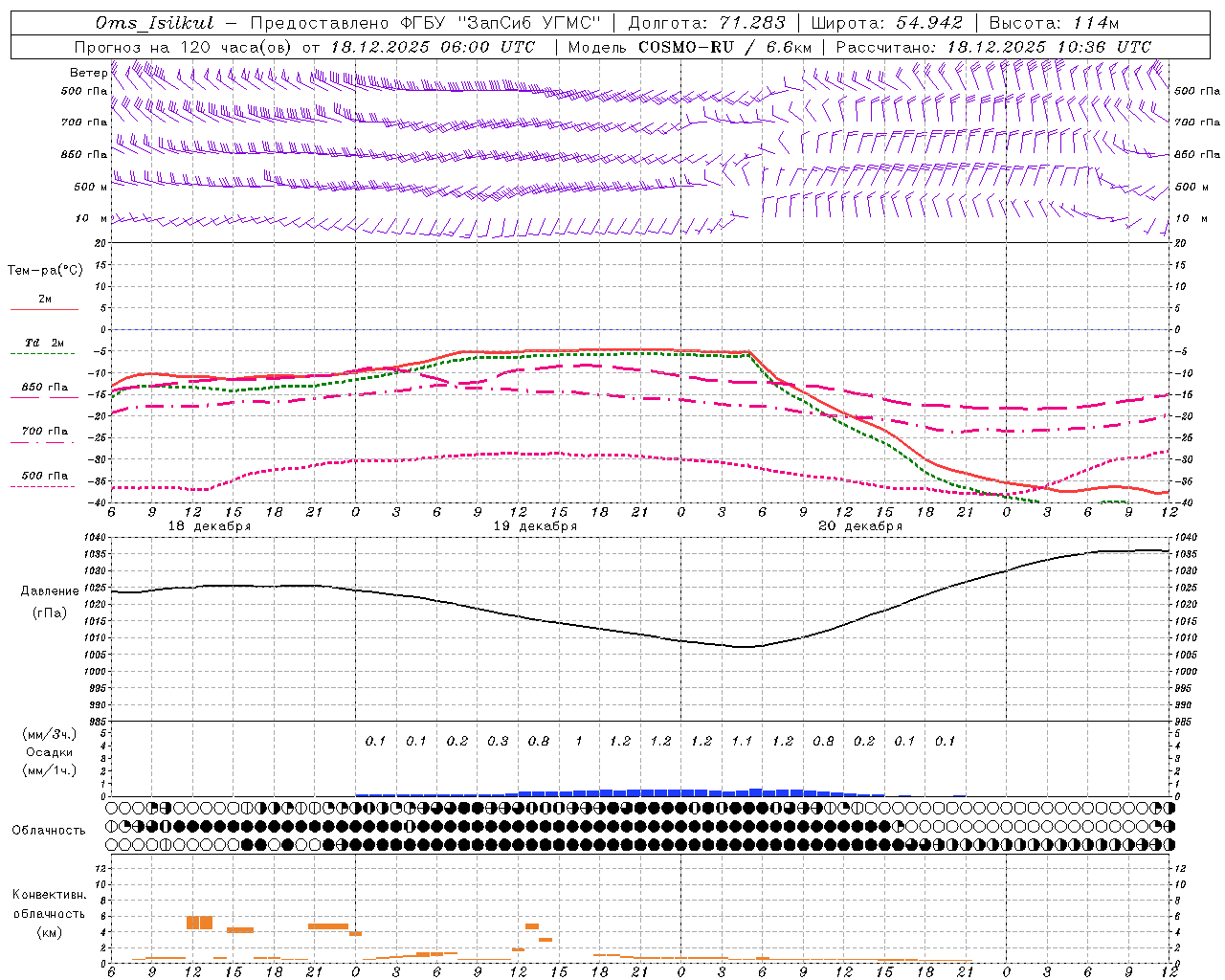Click the Долгота: 71.283 value
The width and height of the screenshot is (1225, 980).
point(706,23)
